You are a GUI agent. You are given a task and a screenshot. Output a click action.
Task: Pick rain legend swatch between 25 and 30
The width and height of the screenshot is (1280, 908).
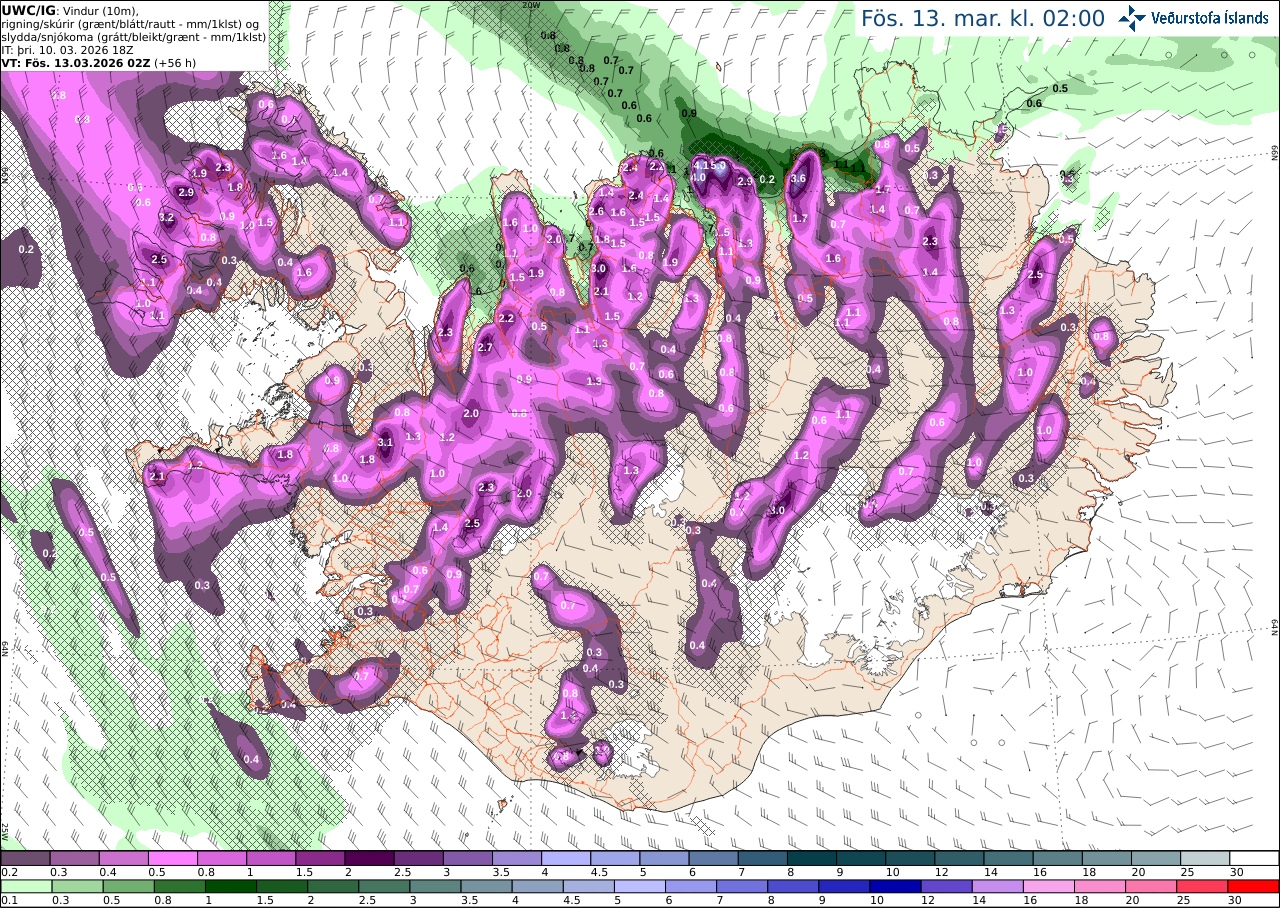1203,886
